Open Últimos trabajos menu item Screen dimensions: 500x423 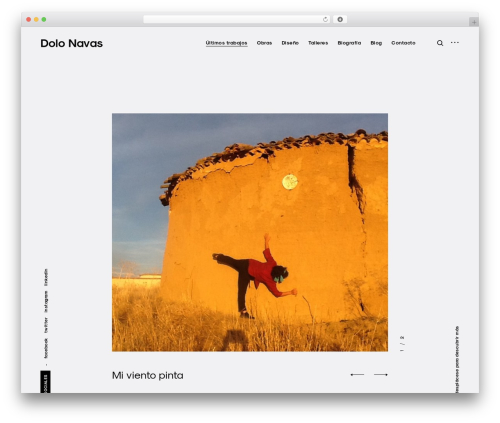pos(226,43)
